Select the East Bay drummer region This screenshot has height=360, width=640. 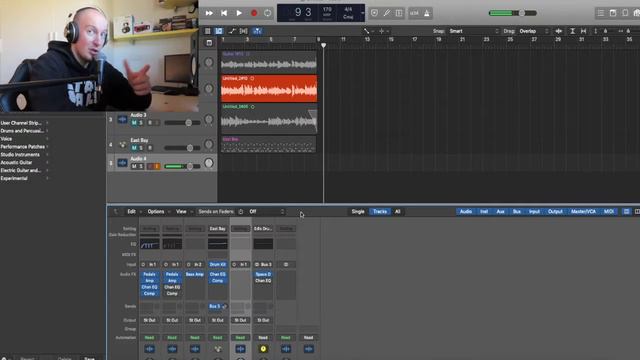tap(269, 144)
